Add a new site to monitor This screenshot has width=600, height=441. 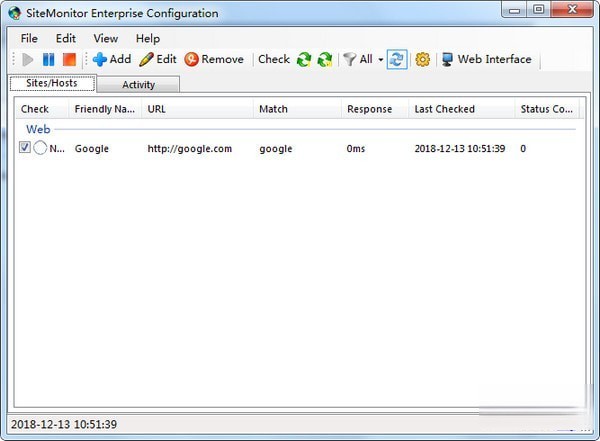point(112,59)
